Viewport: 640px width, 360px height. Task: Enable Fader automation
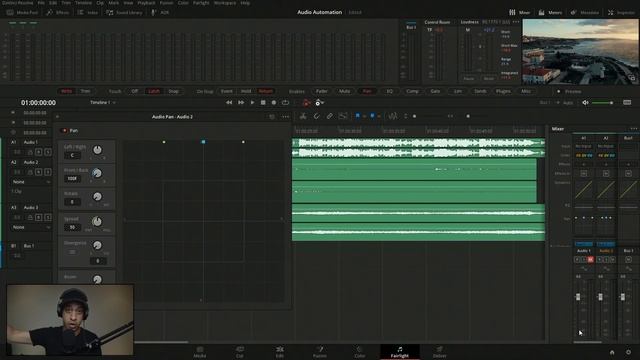(322, 91)
